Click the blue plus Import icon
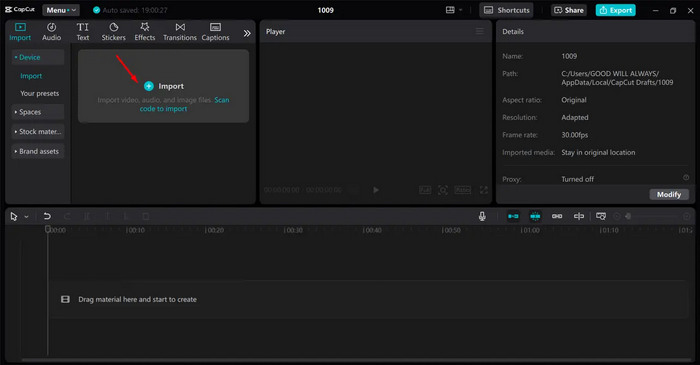 pos(149,86)
